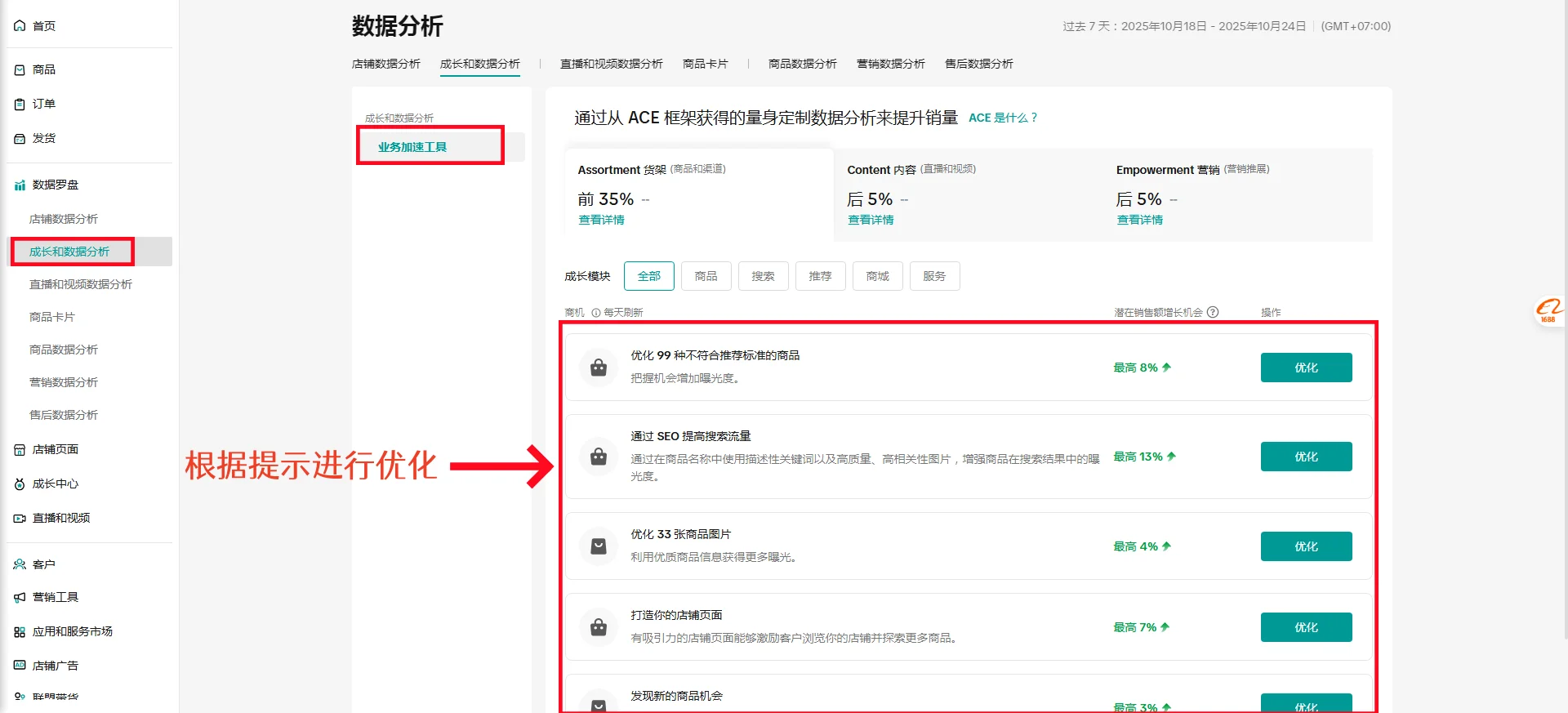
Task: Open the 直播和视频数据分析 top tab
Action: tap(611, 64)
